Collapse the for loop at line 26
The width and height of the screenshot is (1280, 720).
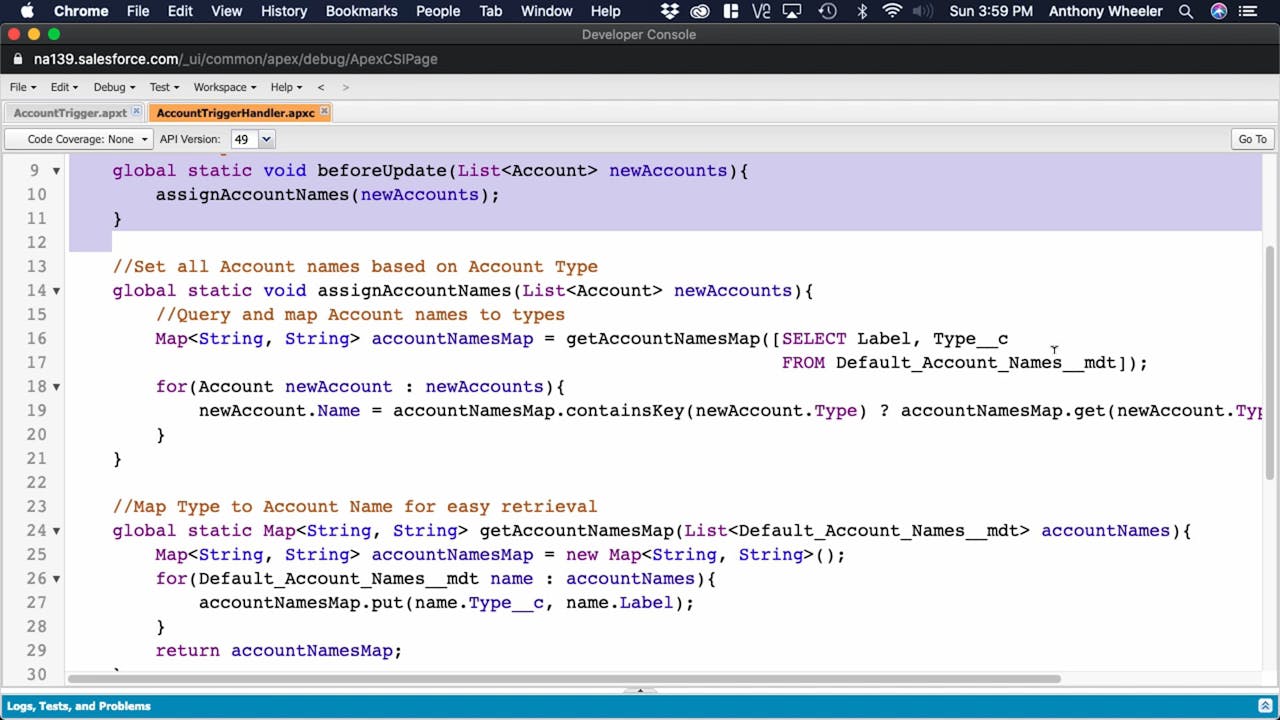(x=56, y=579)
